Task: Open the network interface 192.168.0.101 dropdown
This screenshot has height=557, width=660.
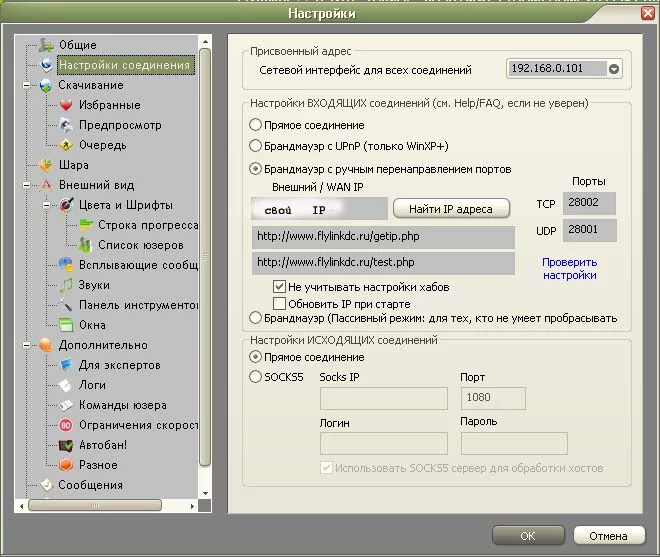Action: (x=614, y=69)
